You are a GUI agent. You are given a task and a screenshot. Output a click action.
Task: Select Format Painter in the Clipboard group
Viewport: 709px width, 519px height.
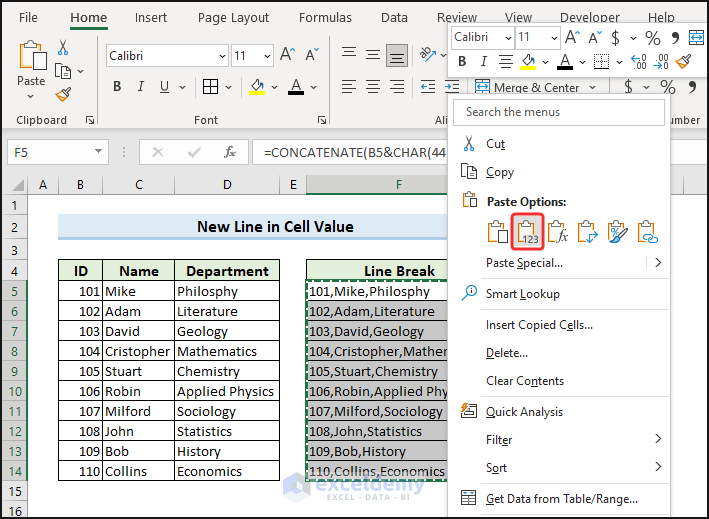point(63,95)
